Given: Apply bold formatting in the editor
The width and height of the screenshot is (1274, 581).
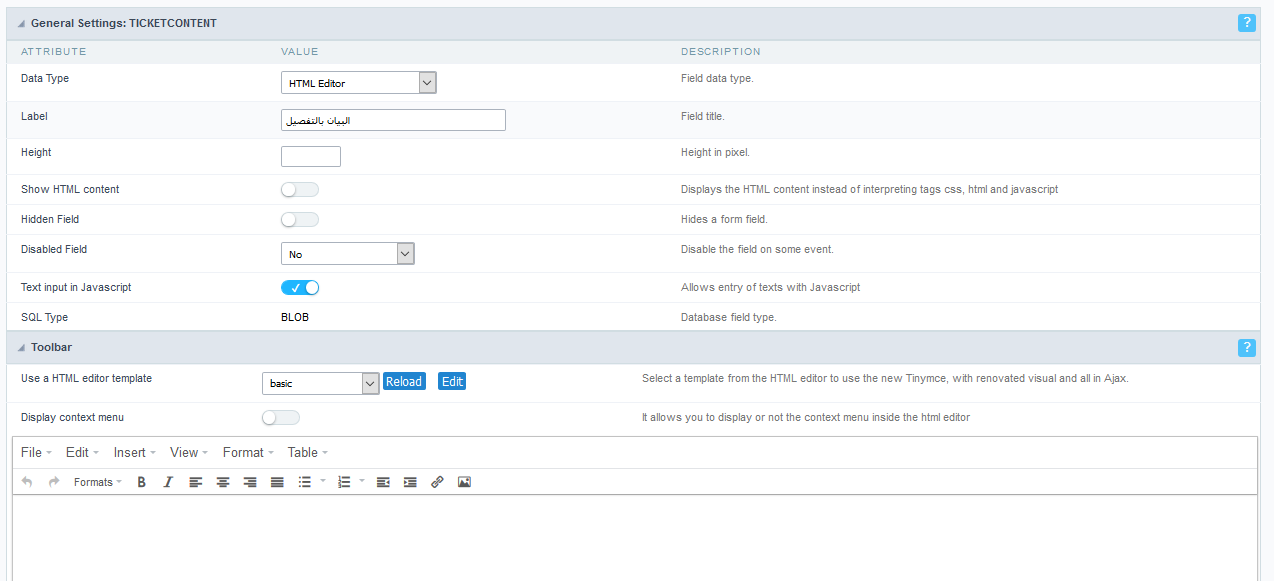Looking at the screenshot, I should coord(142,482).
